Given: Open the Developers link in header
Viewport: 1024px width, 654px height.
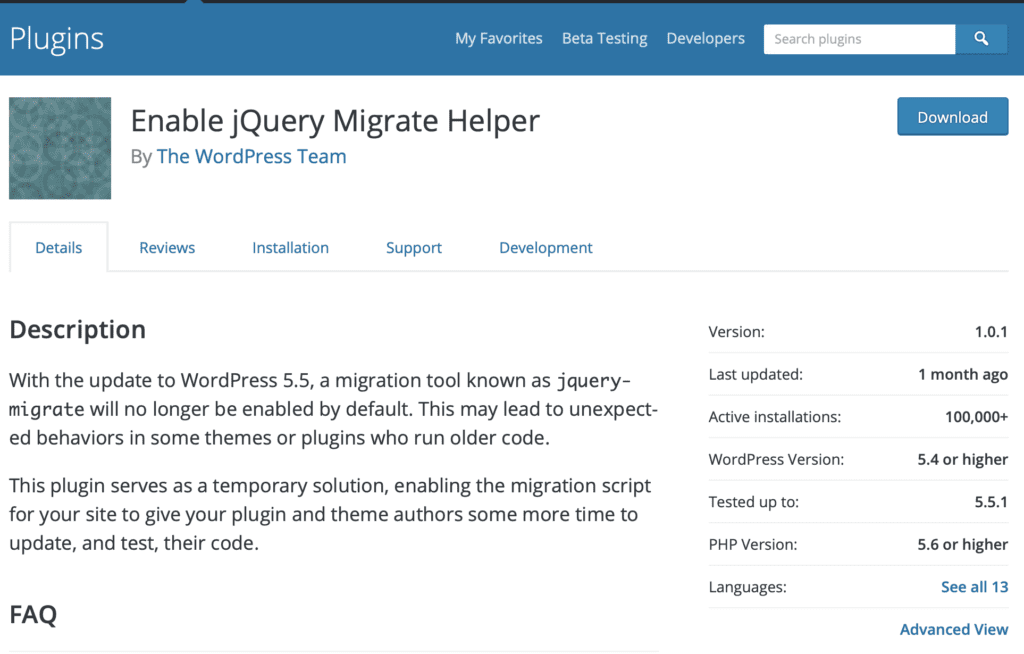Looking at the screenshot, I should 705,39.
